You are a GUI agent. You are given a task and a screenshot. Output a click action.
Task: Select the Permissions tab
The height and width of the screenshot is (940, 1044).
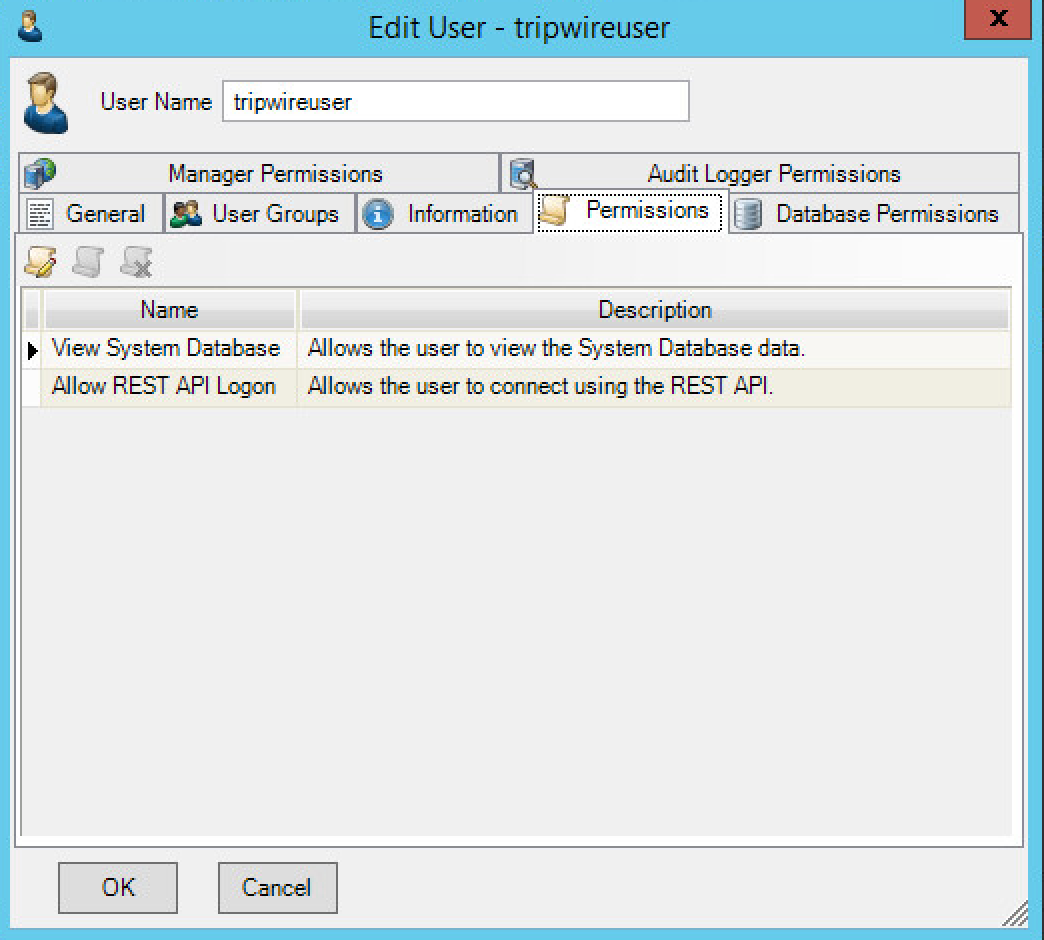coord(628,211)
